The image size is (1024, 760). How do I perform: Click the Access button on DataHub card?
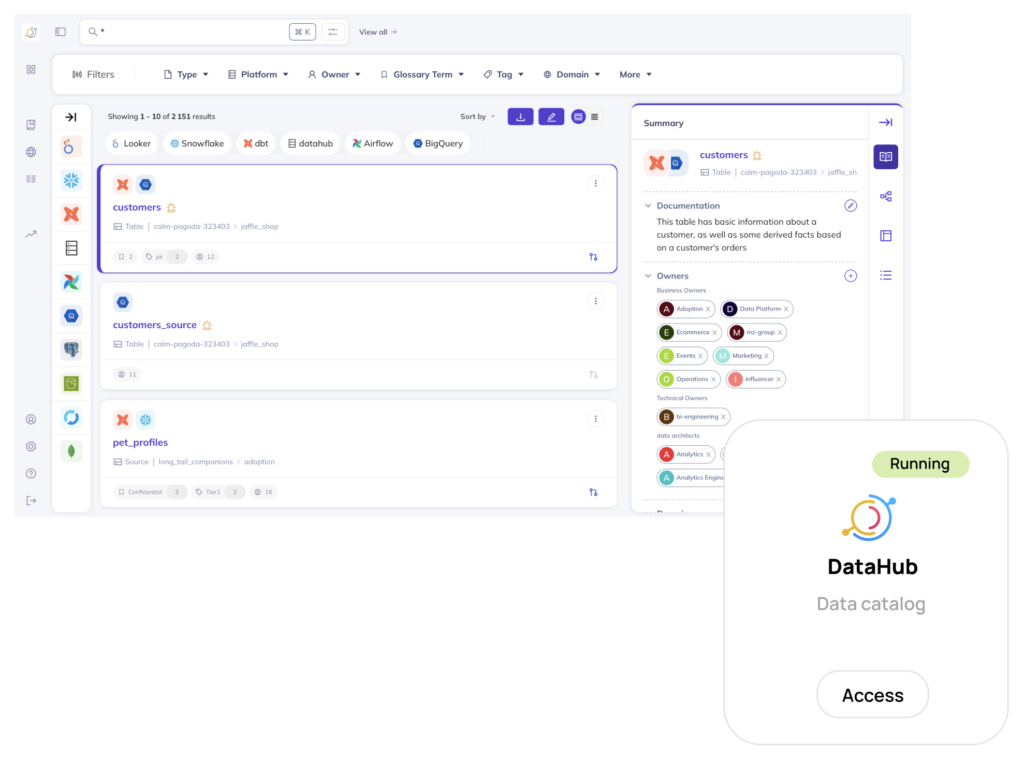(x=872, y=695)
